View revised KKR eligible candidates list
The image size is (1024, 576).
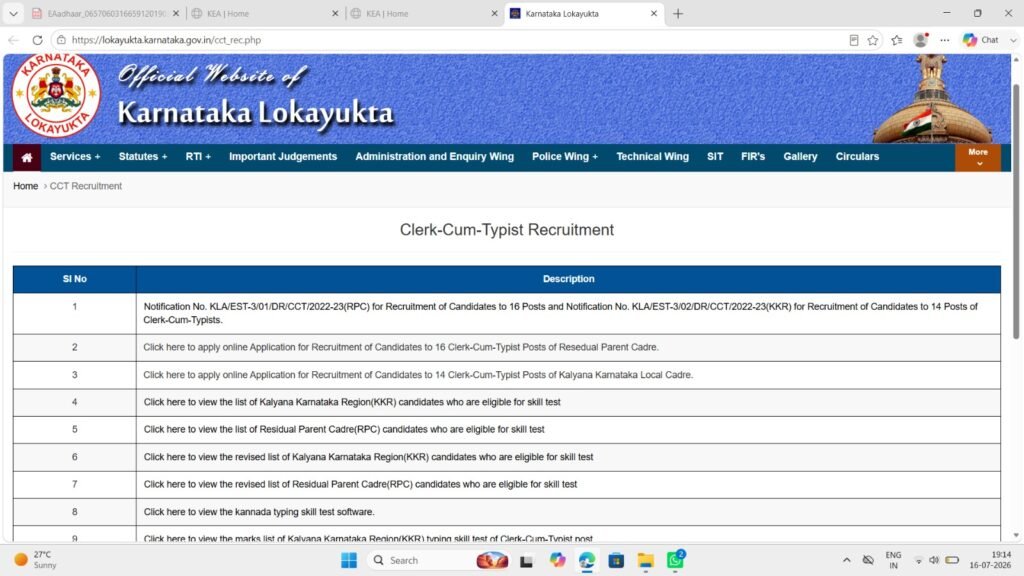point(368,457)
